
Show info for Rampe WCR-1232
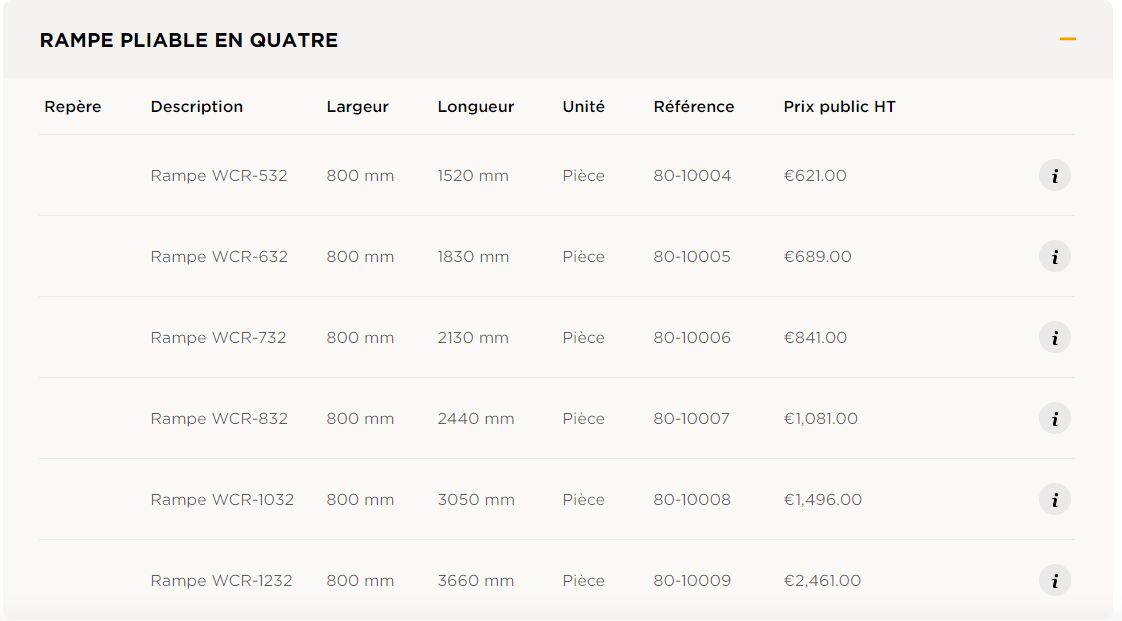click(x=1054, y=581)
